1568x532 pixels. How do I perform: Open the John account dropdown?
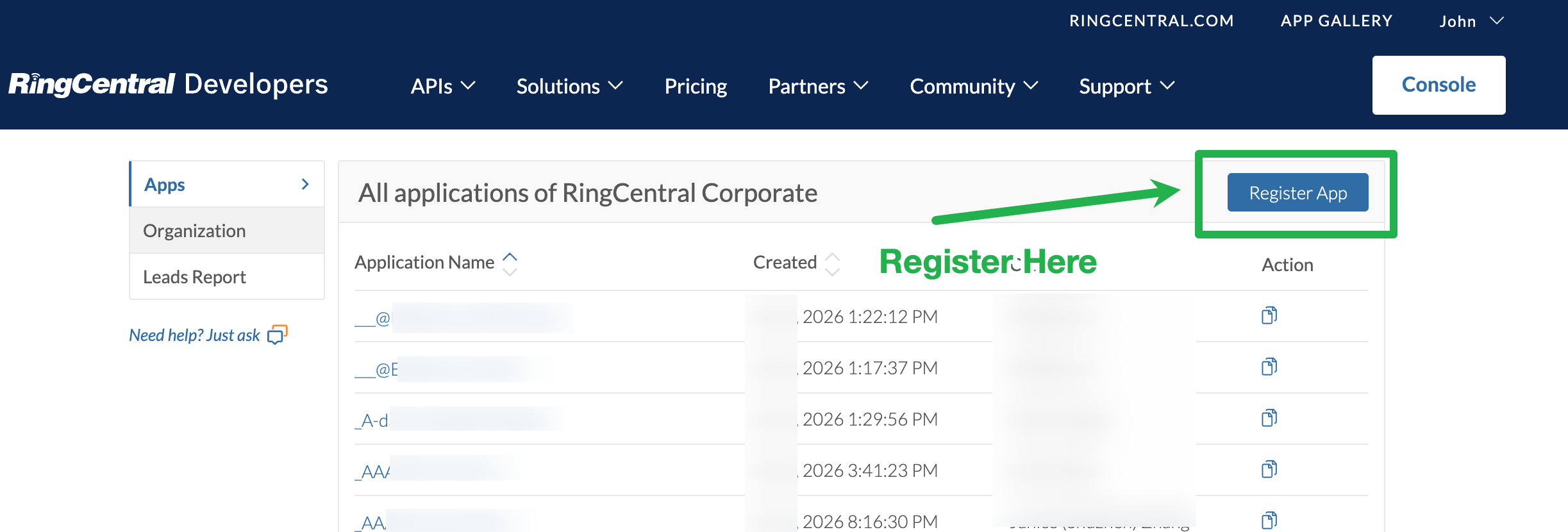(x=1471, y=21)
